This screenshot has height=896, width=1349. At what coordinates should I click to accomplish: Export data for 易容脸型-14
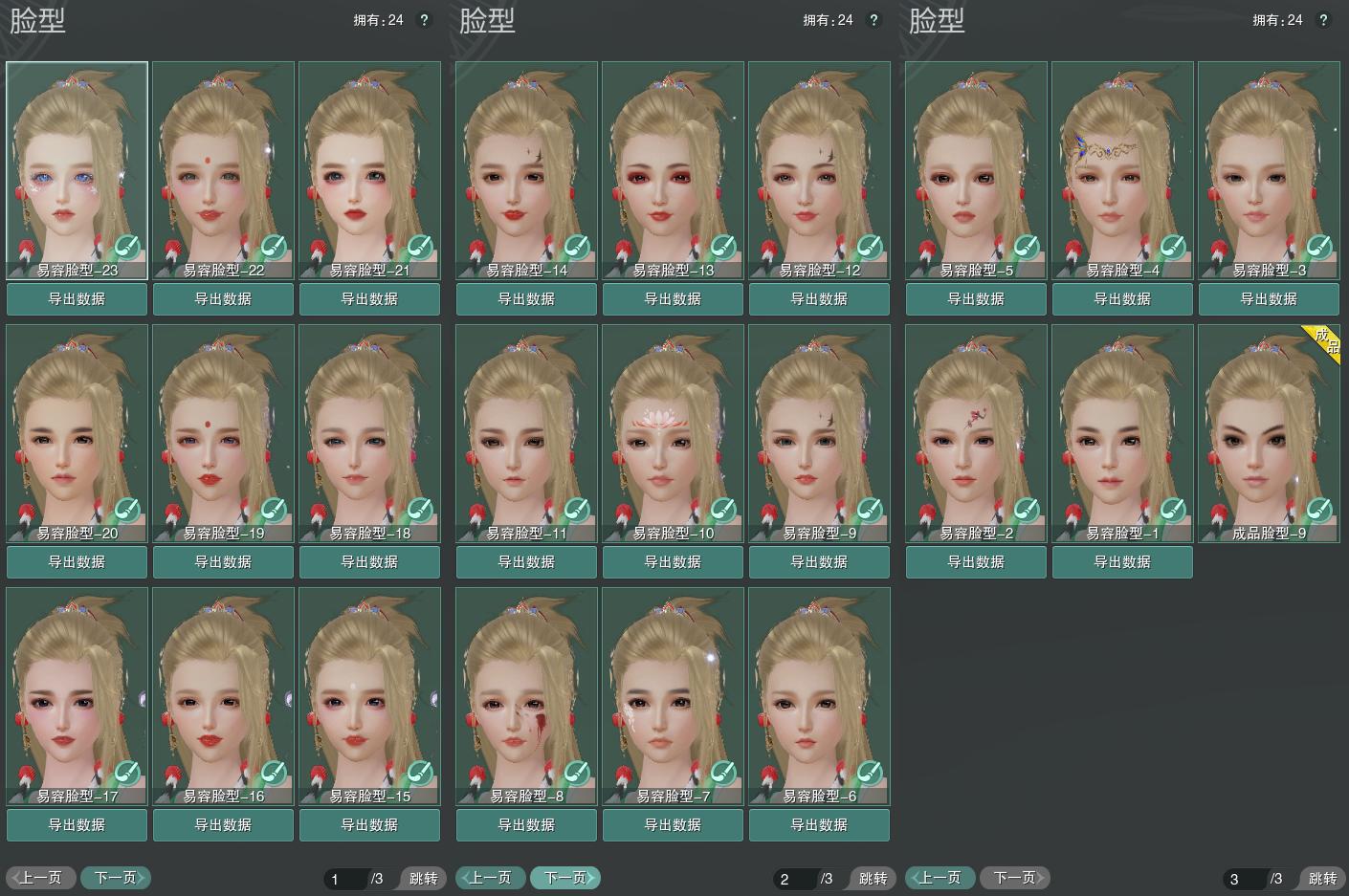526,299
